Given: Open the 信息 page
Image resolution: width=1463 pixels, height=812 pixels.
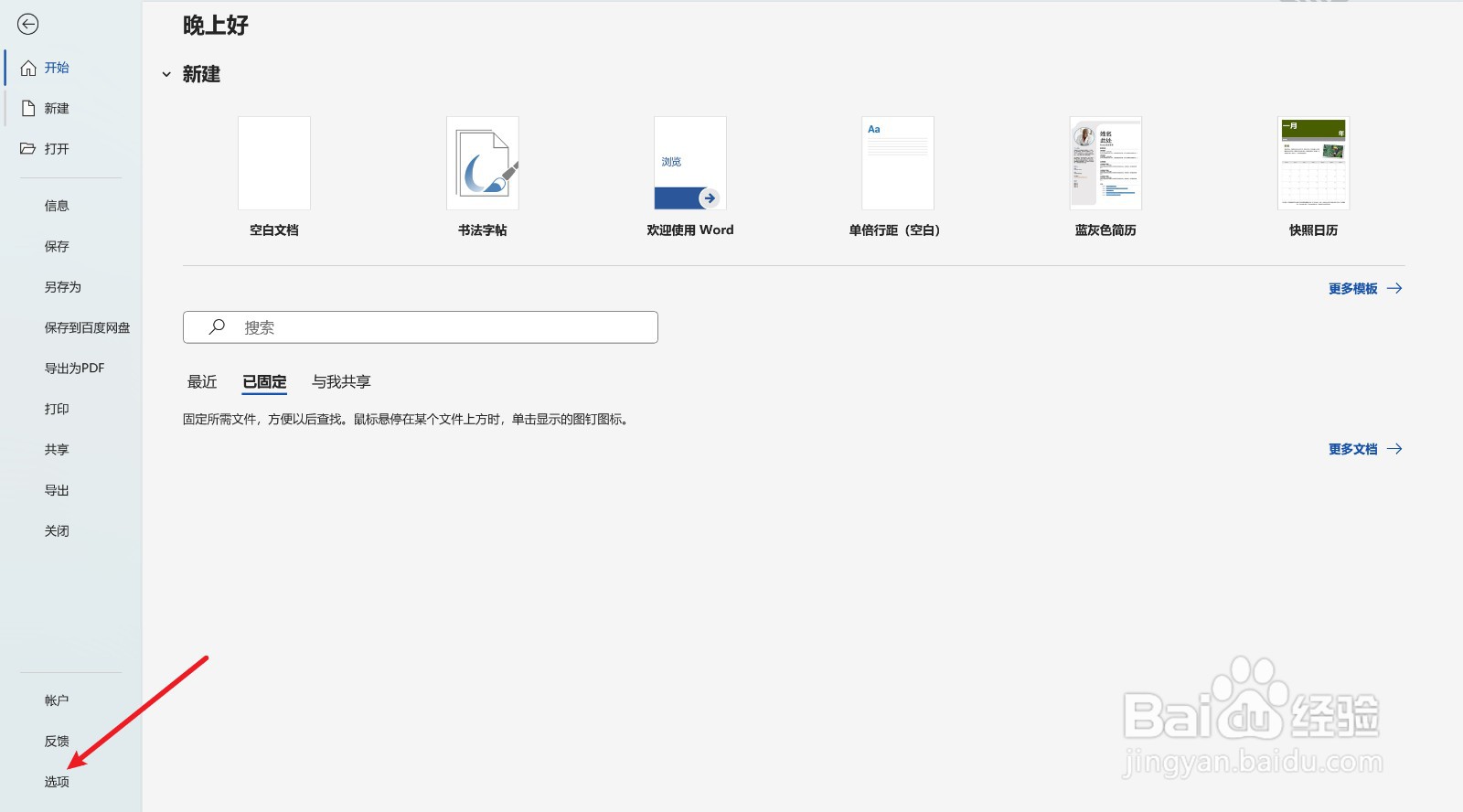Looking at the screenshot, I should [57, 206].
